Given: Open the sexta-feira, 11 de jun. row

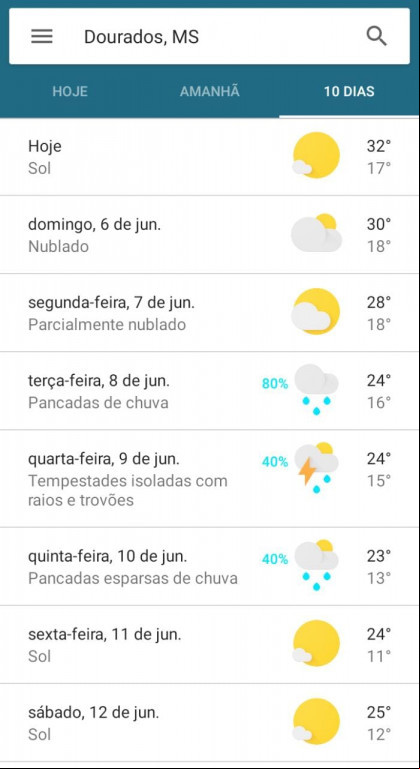Looking at the screenshot, I should [209, 644].
